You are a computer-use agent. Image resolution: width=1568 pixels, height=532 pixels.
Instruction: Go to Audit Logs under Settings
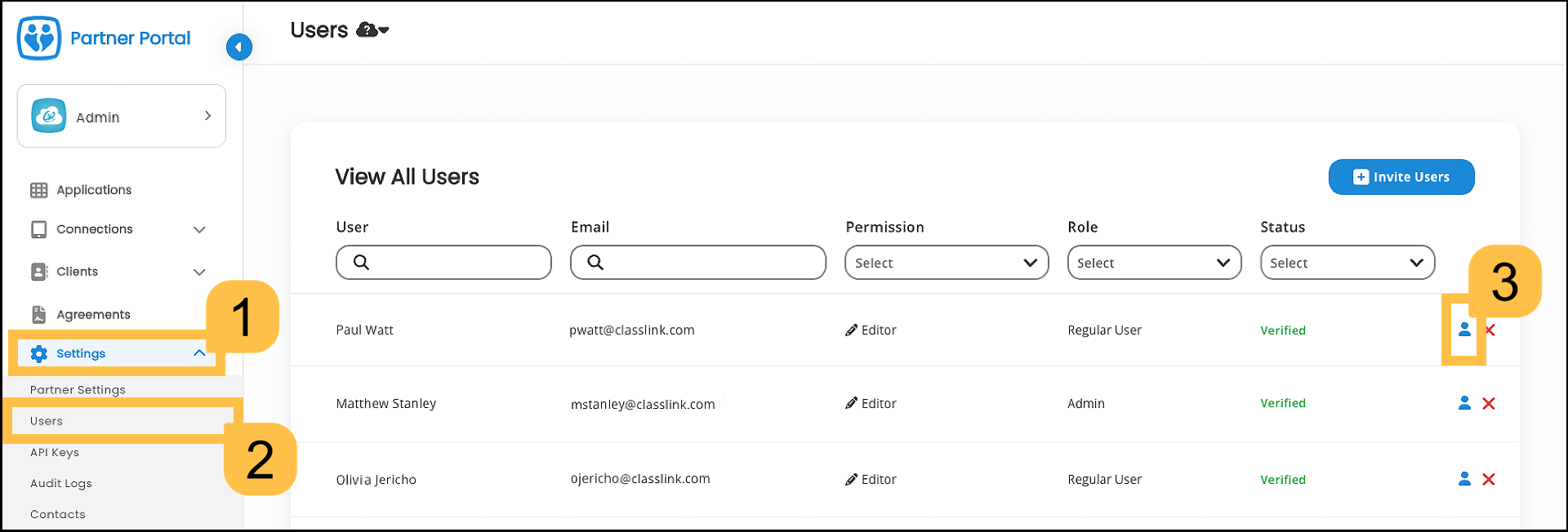click(61, 483)
